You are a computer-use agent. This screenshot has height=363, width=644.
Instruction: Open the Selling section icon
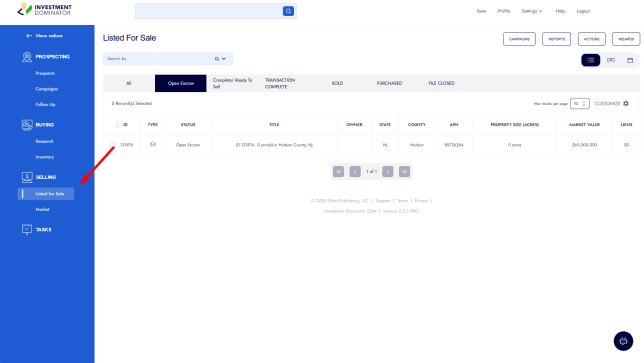(27, 177)
